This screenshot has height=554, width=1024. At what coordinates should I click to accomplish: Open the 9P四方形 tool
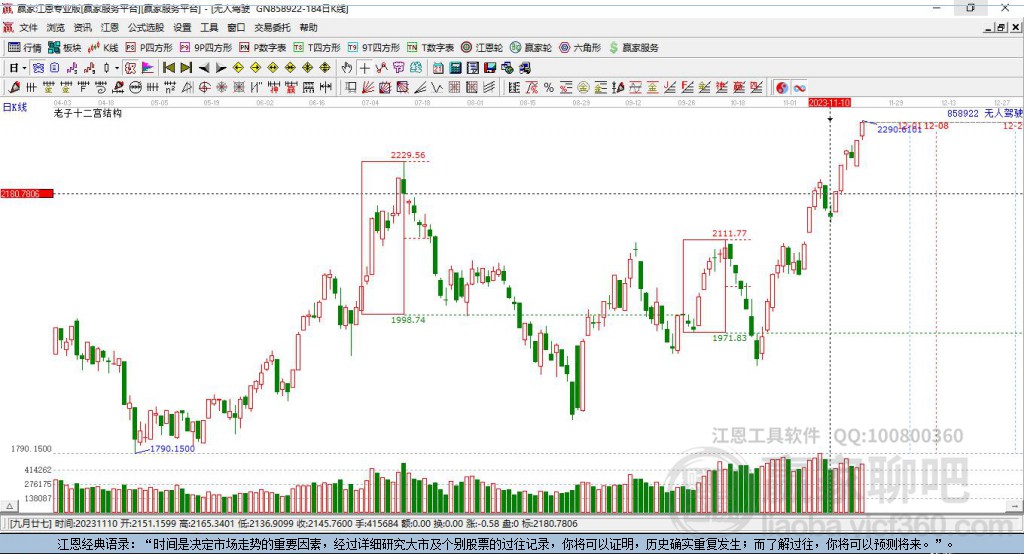tap(205, 48)
